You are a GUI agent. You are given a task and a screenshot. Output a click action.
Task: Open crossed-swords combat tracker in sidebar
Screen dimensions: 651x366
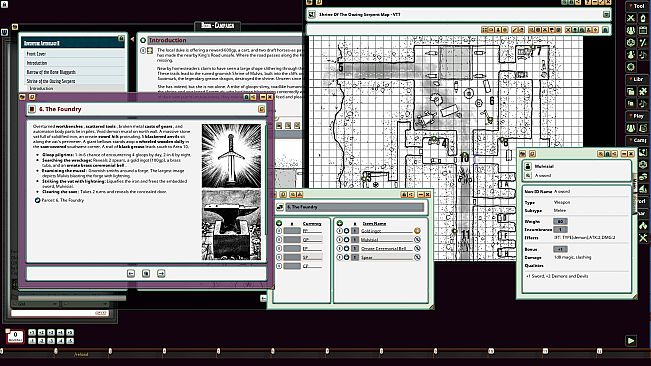click(631, 18)
